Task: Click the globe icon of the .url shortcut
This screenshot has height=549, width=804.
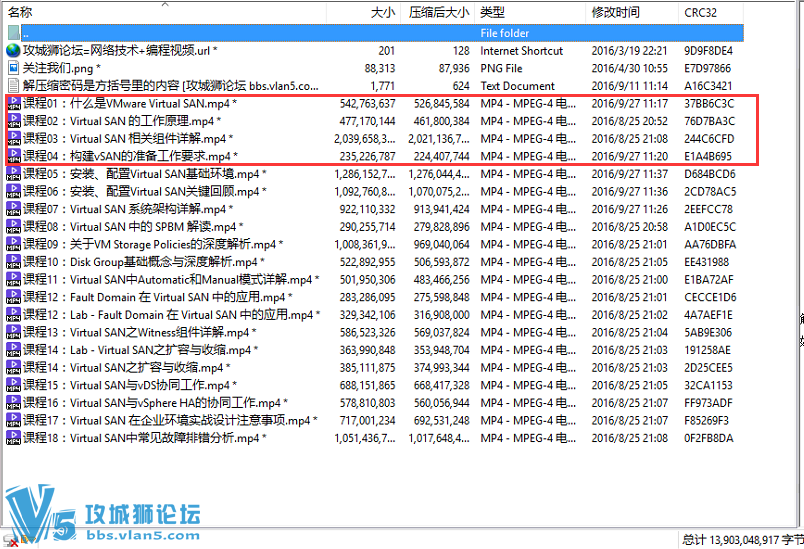Action: click(13, 51)
